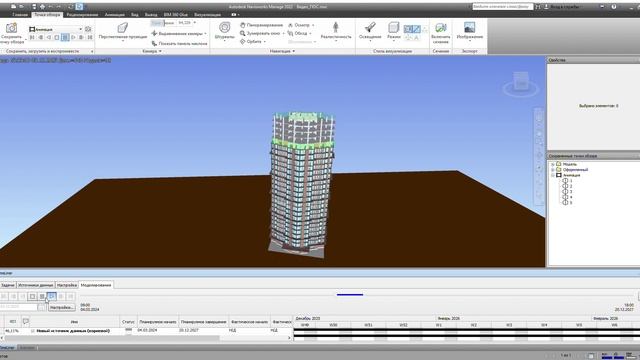Switch to the Анимация ribbon tab
The height and width of the screenshot is (360, 640).
(115, 14)
